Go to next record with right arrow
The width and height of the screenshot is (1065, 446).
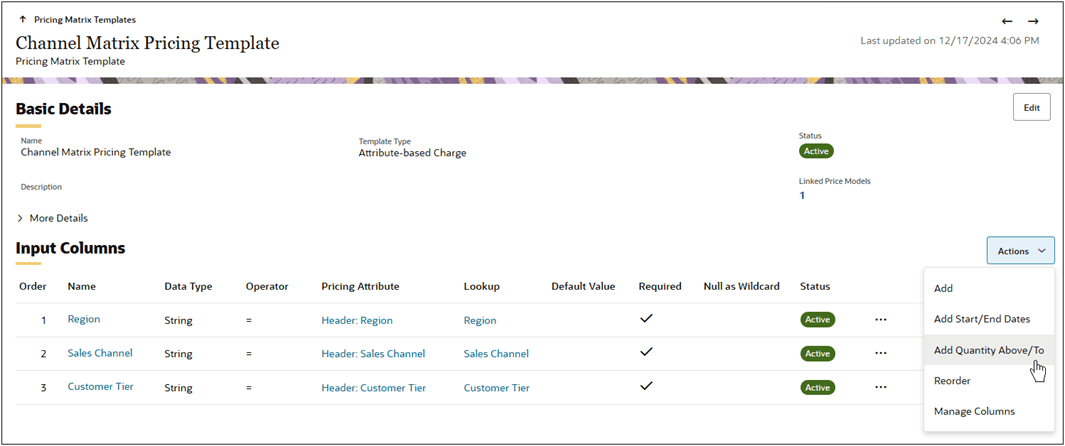point(1033,21)
